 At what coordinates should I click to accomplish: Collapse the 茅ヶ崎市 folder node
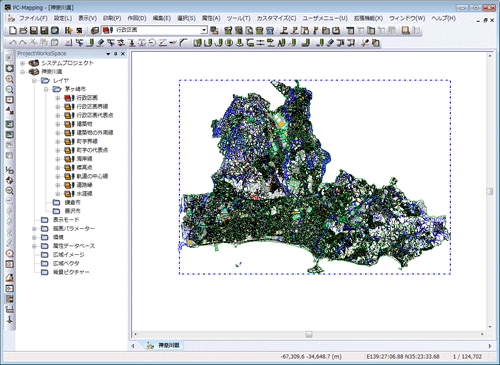pyautogui.click(x=46, y=89)
